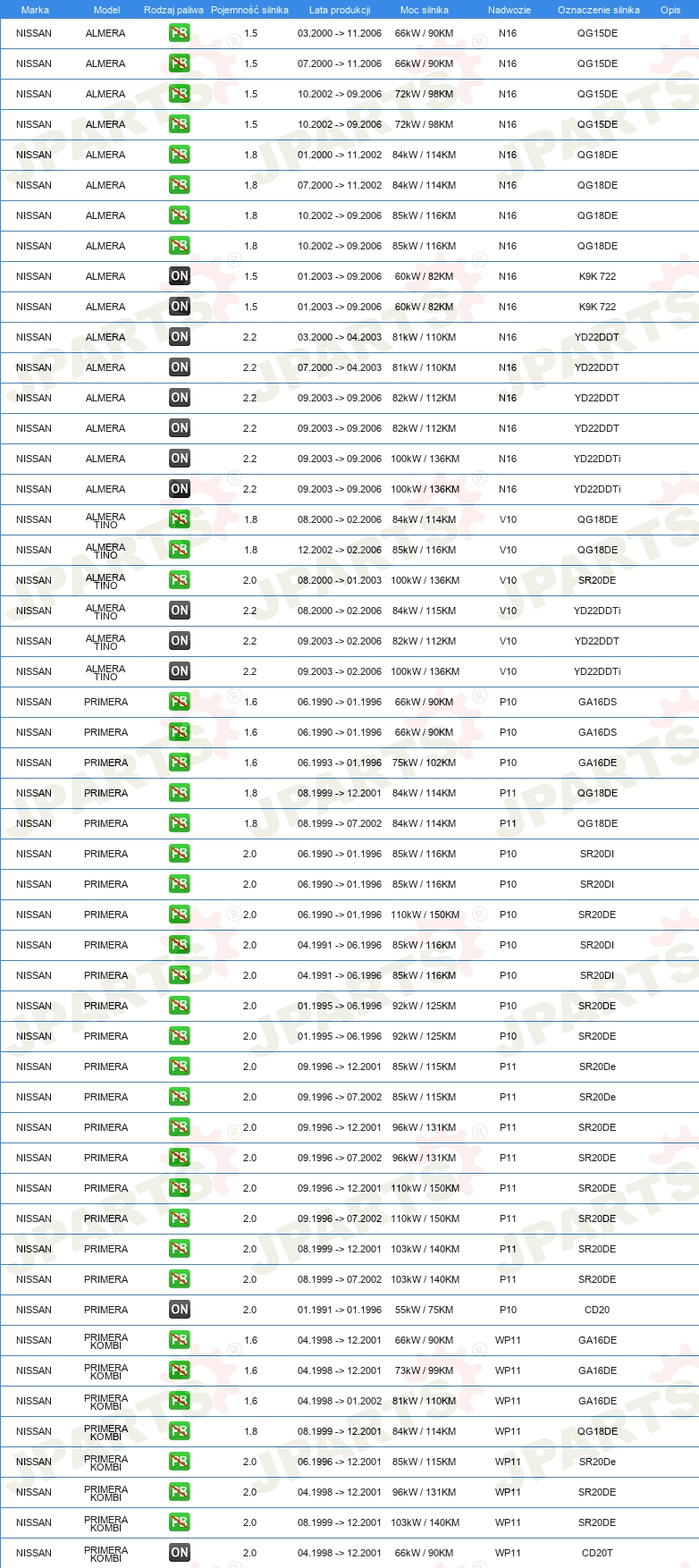Click petrol icon for Almera Tino 1.8 84kW / 114KM row
This screenshot has height=1568, width=699.
pyautogui.click(x=180, y=519)
